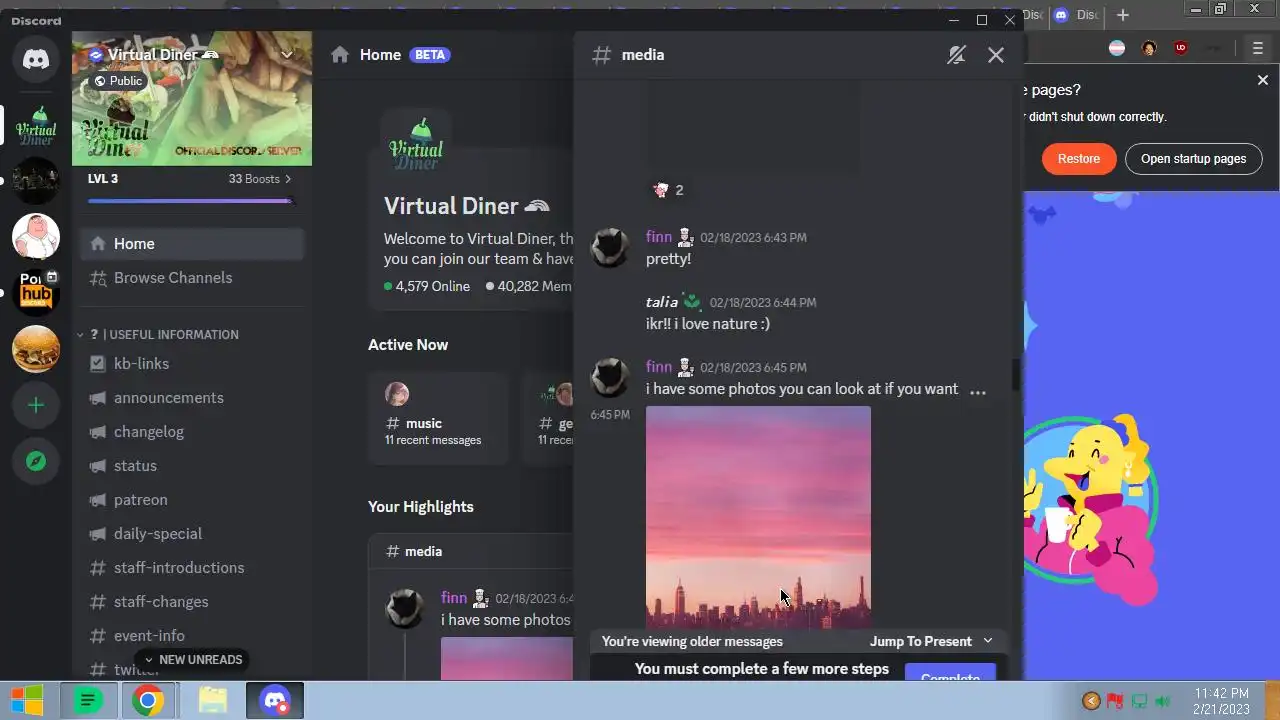The image size is (1280, 720).
Task: Open the browser profile avatar icon
Action: pos(1149,47)
